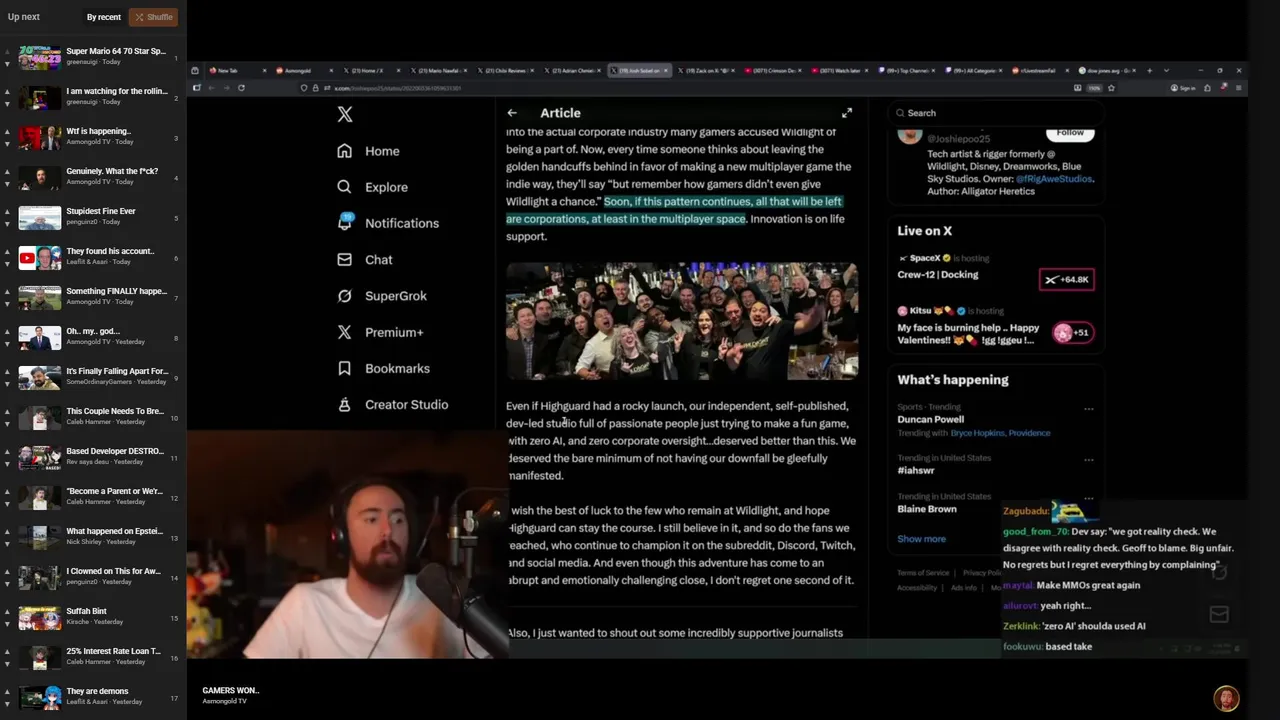Move 'Wtf is happening..' video up
This screenshot has width=1280, height=720.
point(7,131)
